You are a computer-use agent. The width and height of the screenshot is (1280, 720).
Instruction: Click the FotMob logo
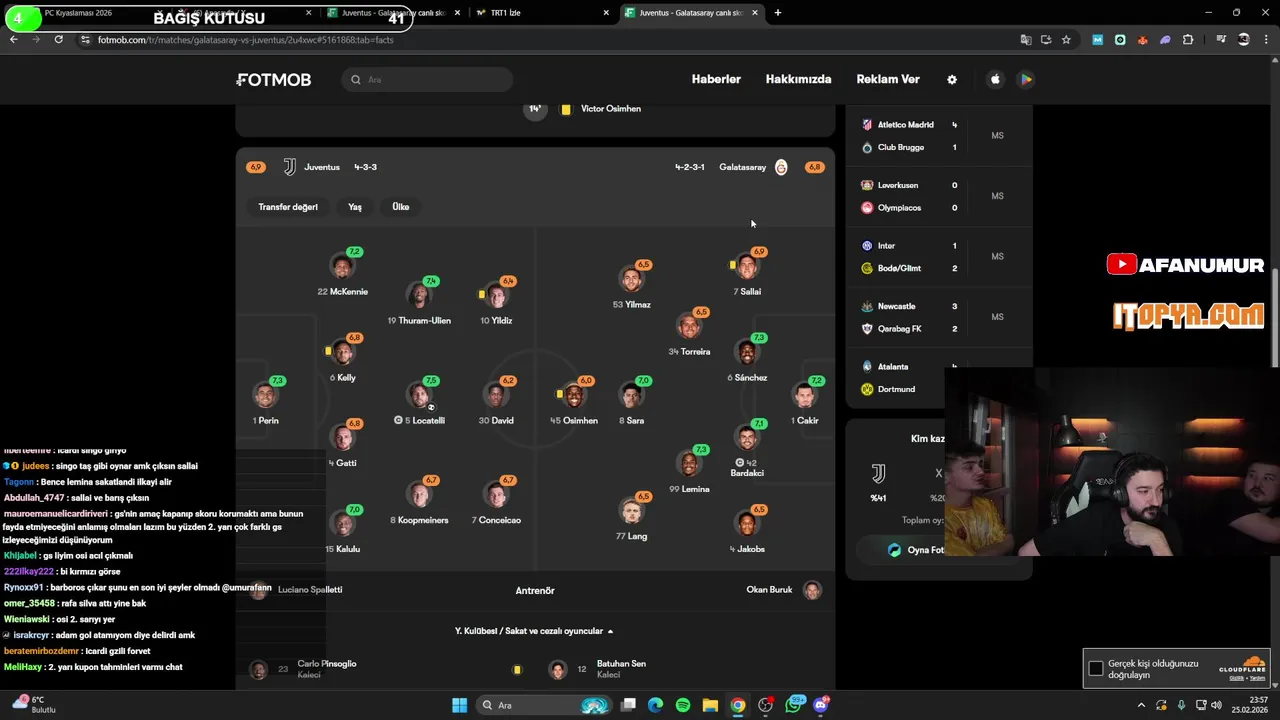[x=274, y=80]
